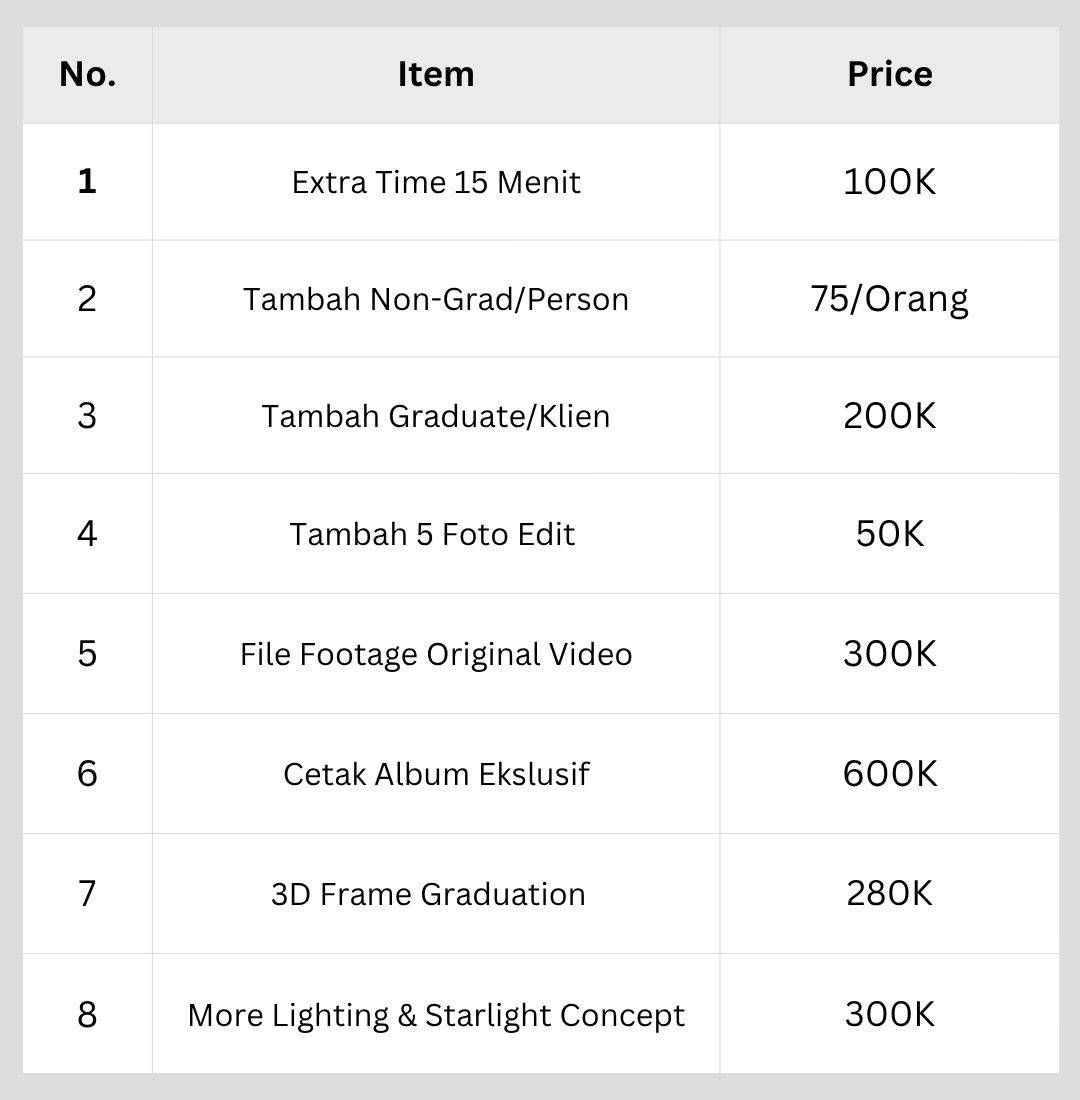Click the row number 8 cell
Viewport: 1080px width, 1100px height.
[x=87, y=1014]
